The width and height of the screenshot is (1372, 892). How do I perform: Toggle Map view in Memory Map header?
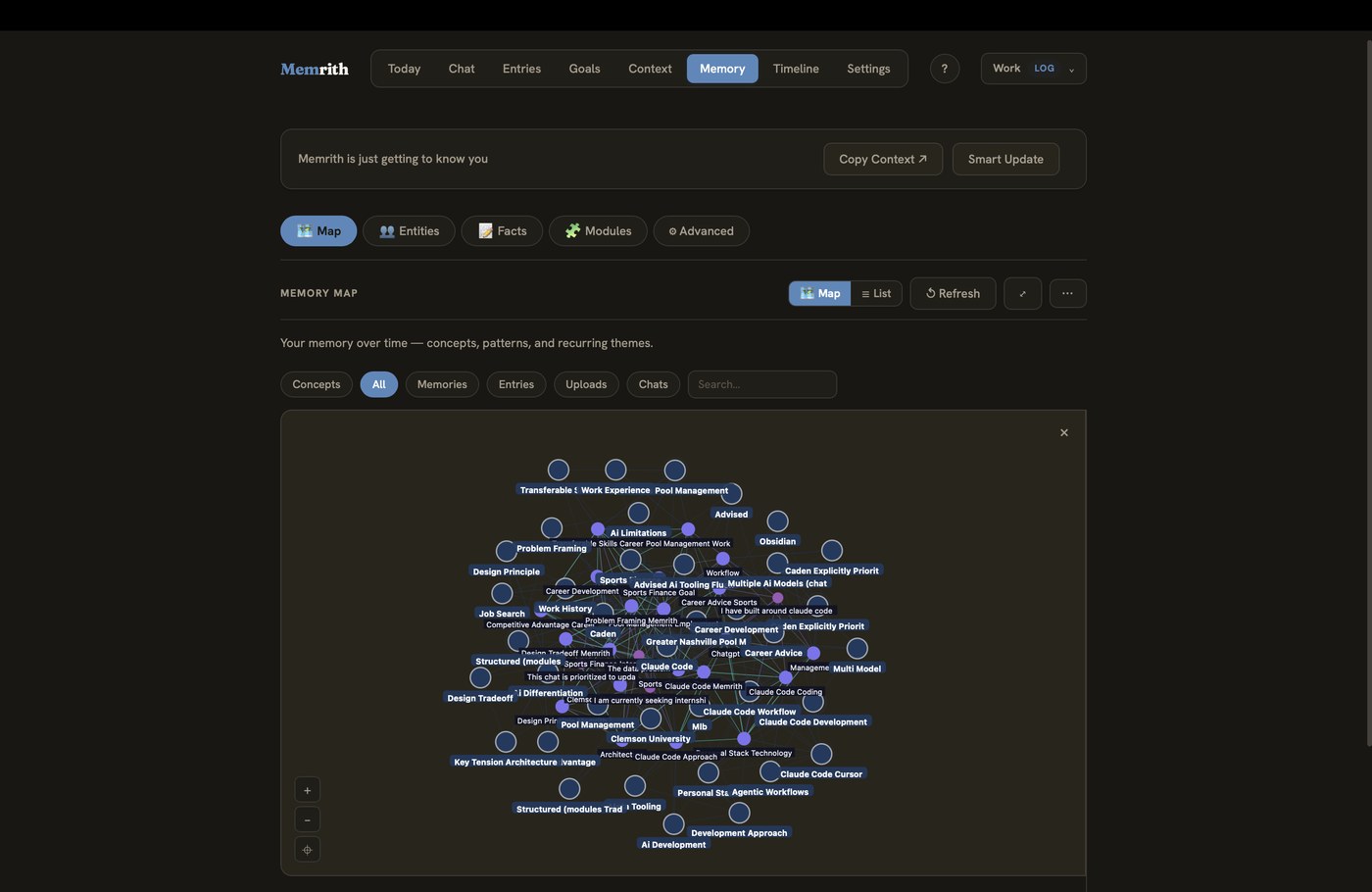click(x=819, y=293)
